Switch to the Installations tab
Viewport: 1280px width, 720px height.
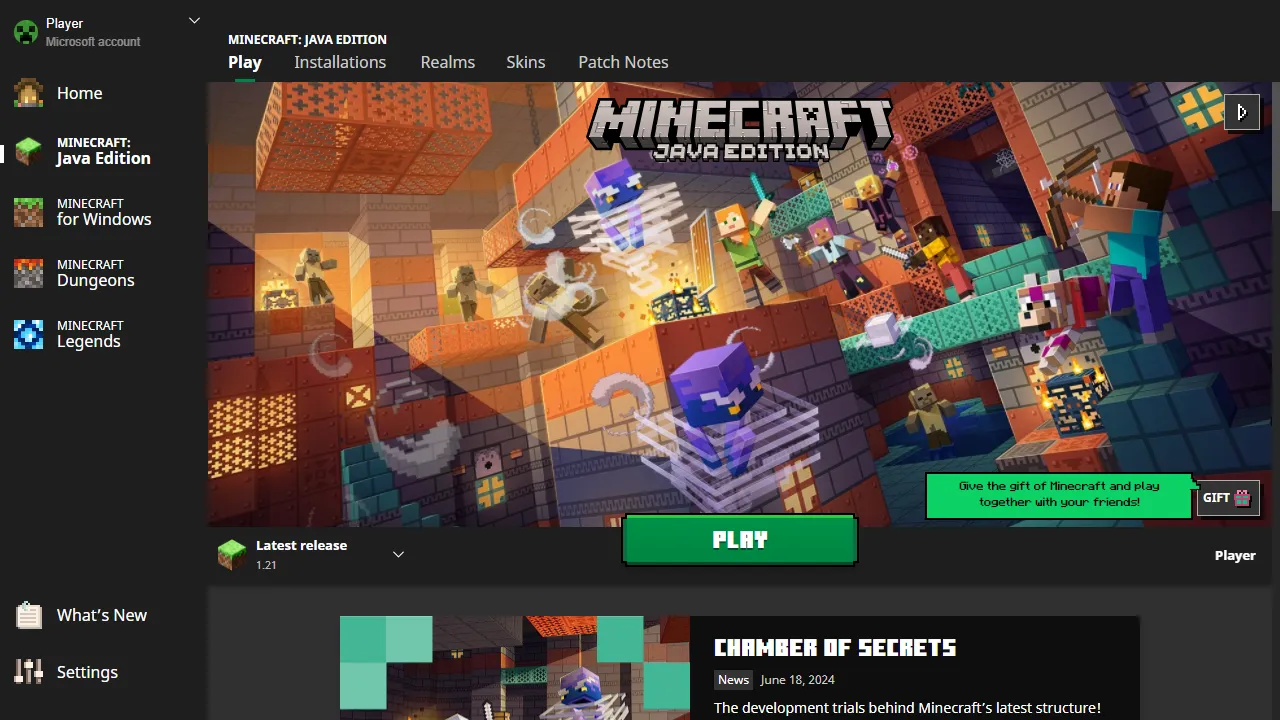click(x=340, y=62)
